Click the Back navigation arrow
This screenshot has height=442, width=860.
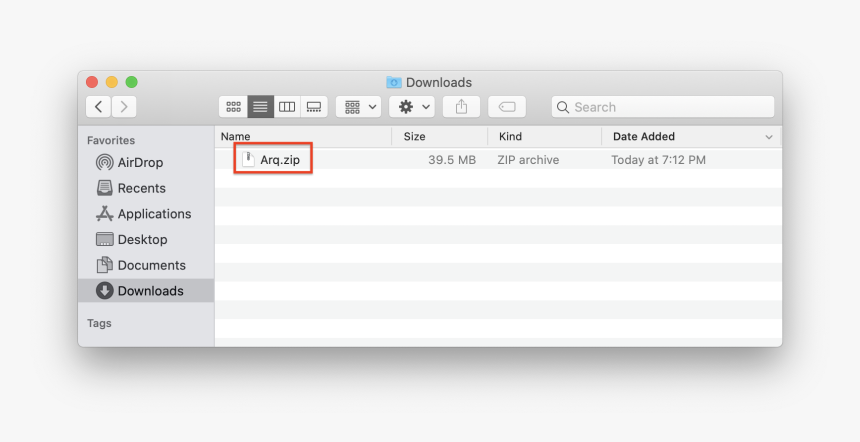click(98, 107)
